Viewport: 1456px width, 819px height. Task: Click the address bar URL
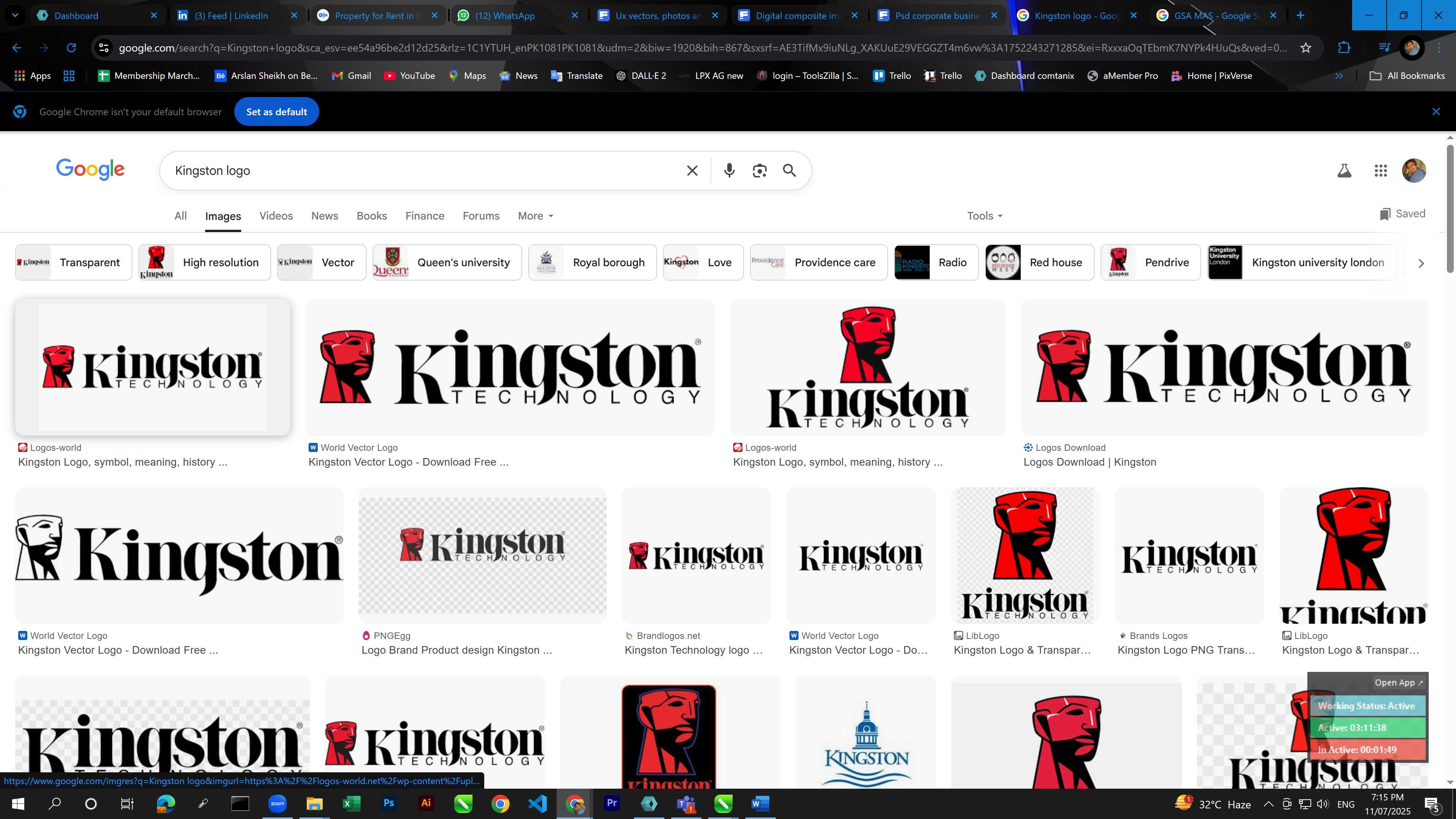pos(703,47)
